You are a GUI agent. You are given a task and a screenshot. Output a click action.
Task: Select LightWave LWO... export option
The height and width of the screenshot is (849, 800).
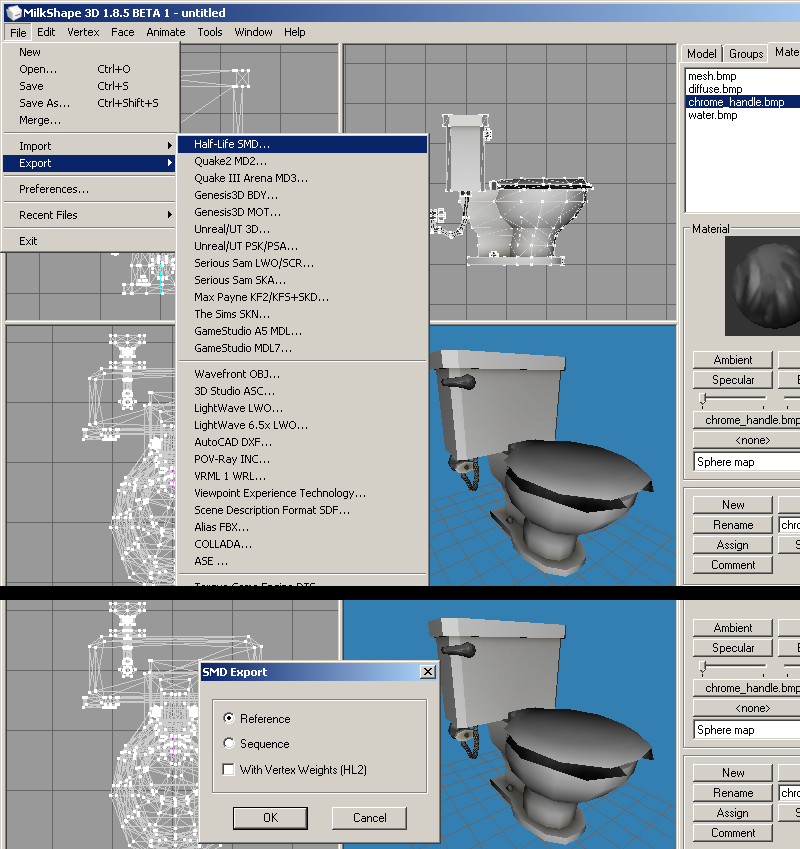click(303, 408)
